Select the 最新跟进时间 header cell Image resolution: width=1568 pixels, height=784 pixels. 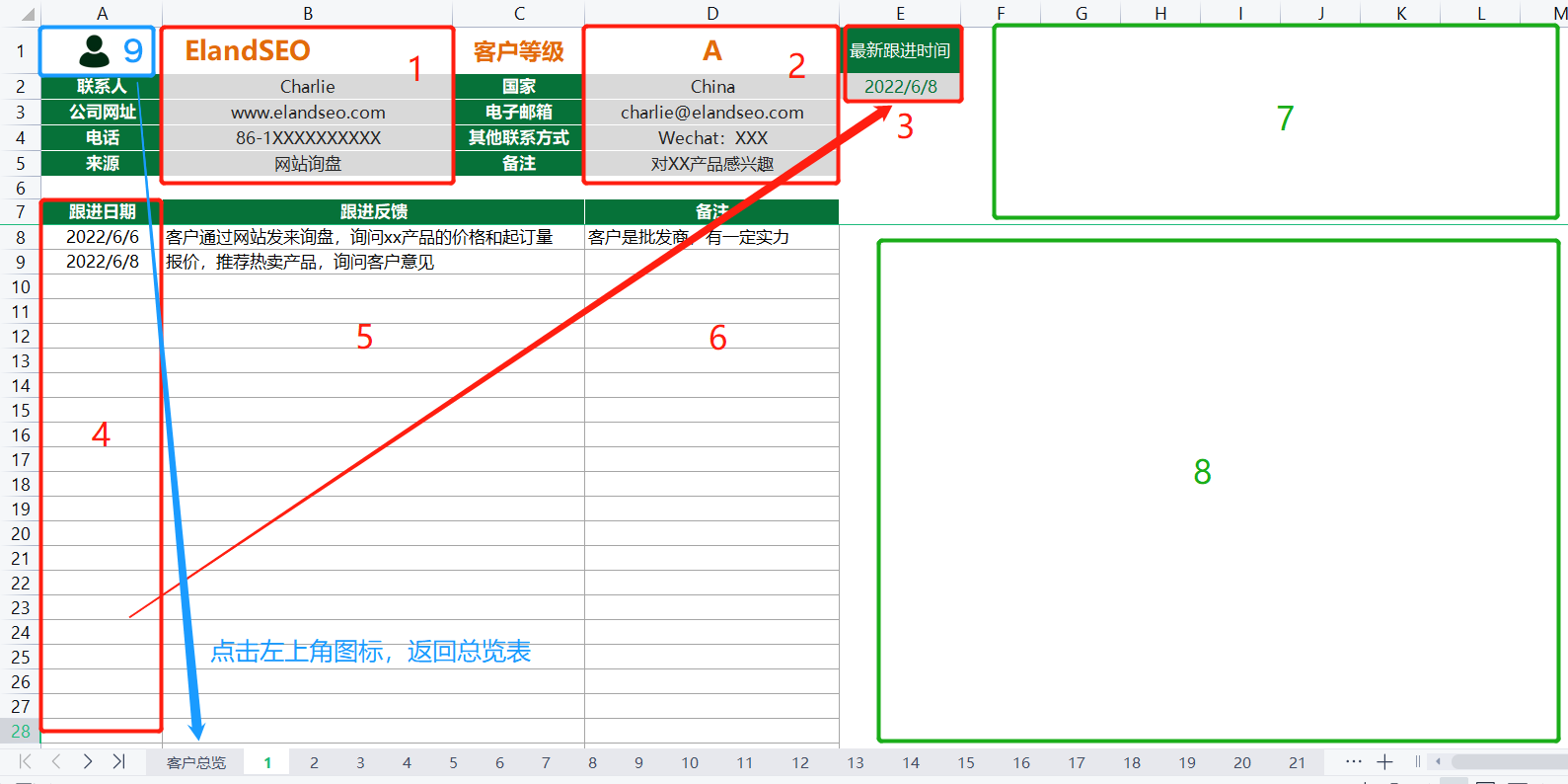click(900, 50)
